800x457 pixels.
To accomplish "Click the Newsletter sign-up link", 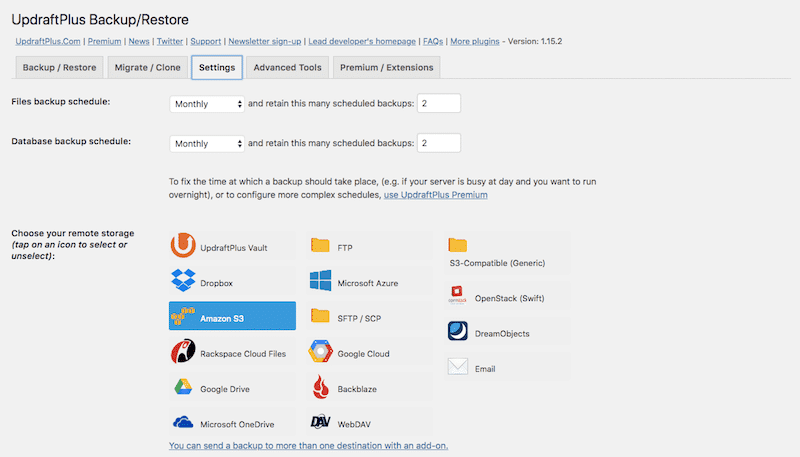I will [265, 41].
